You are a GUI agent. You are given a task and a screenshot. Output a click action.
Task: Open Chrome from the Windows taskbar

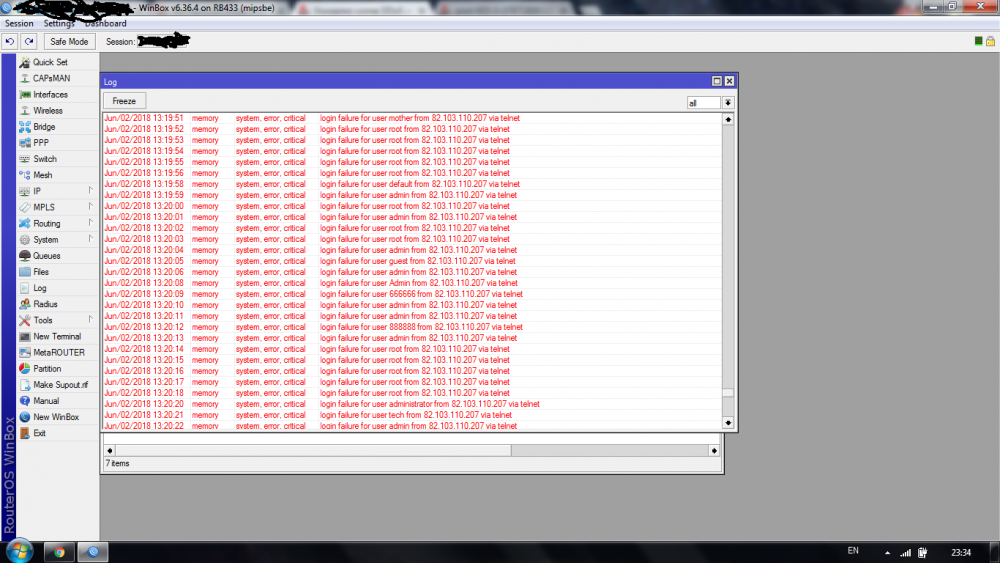(x=59, y=551)
